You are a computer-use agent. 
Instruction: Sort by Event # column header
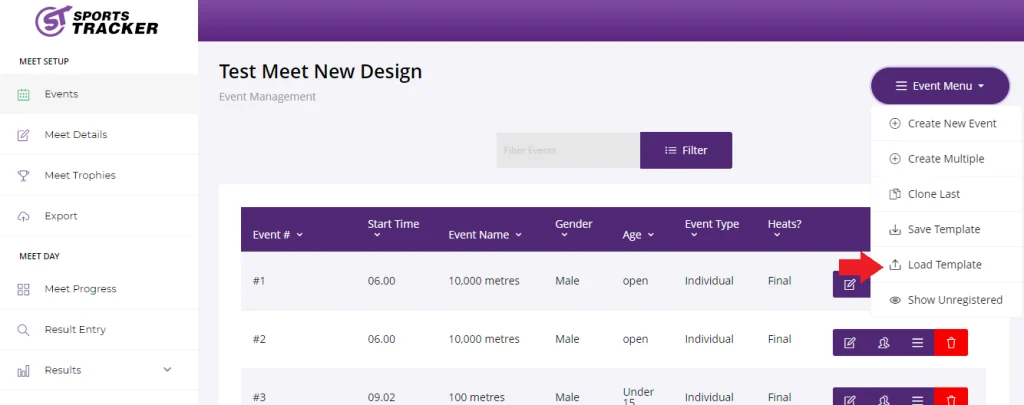click(278, 235)
